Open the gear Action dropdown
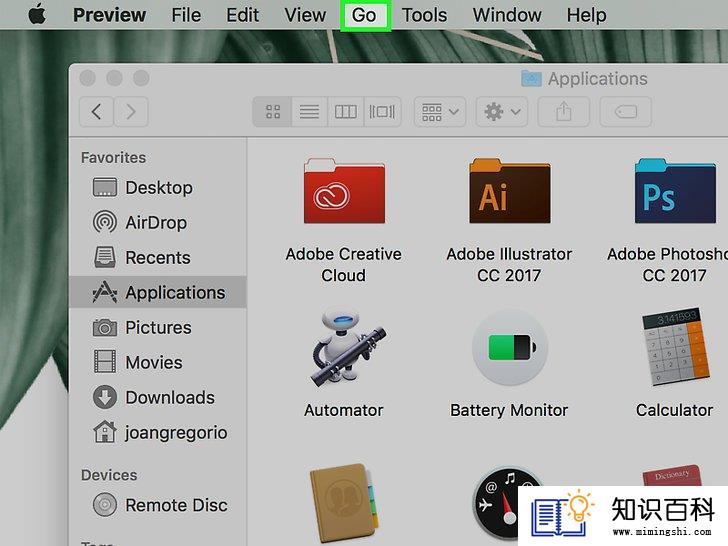The image size is (728, 546). (x=502, y=111)
